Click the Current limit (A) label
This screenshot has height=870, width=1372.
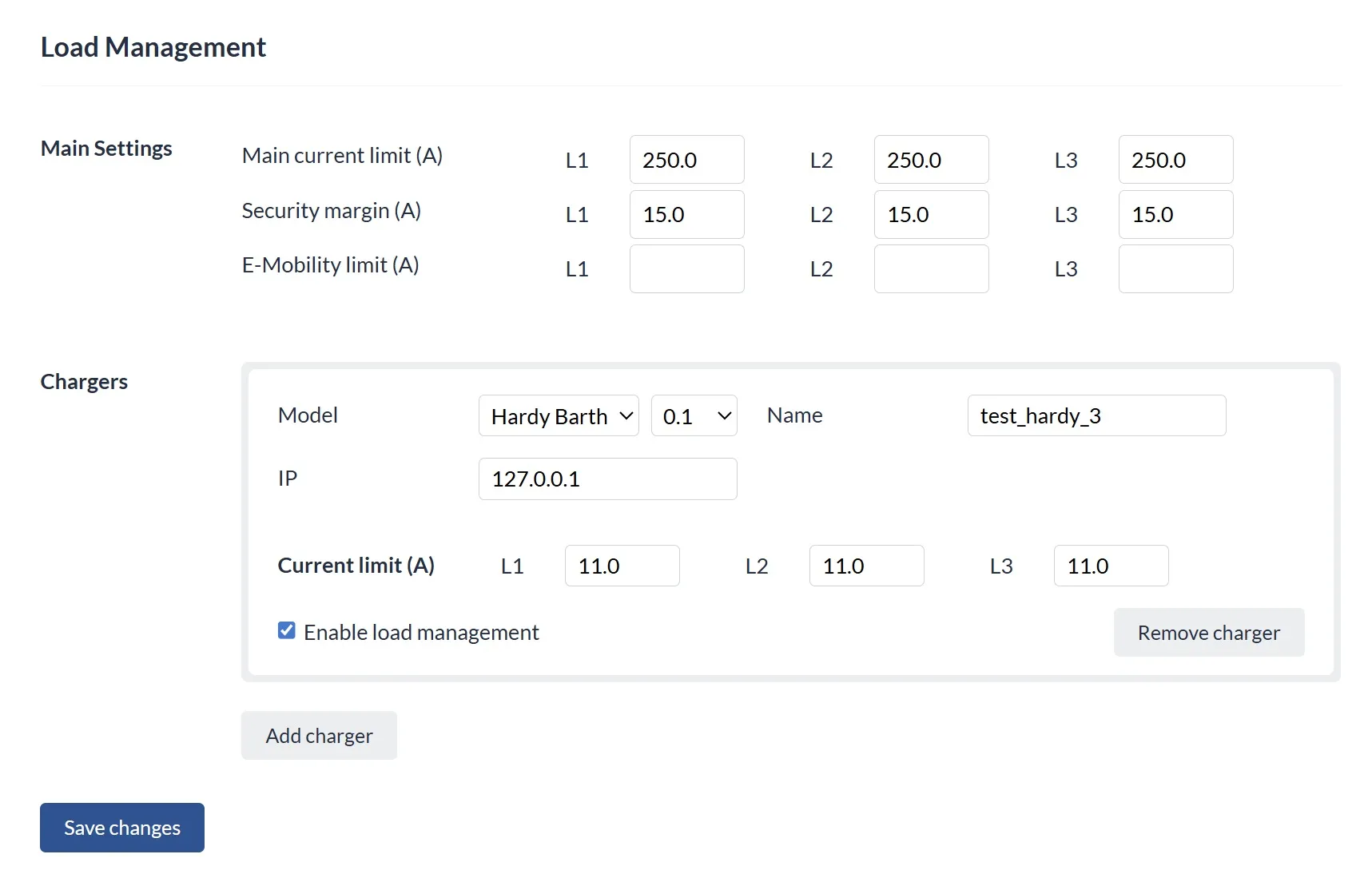[356, 565]
